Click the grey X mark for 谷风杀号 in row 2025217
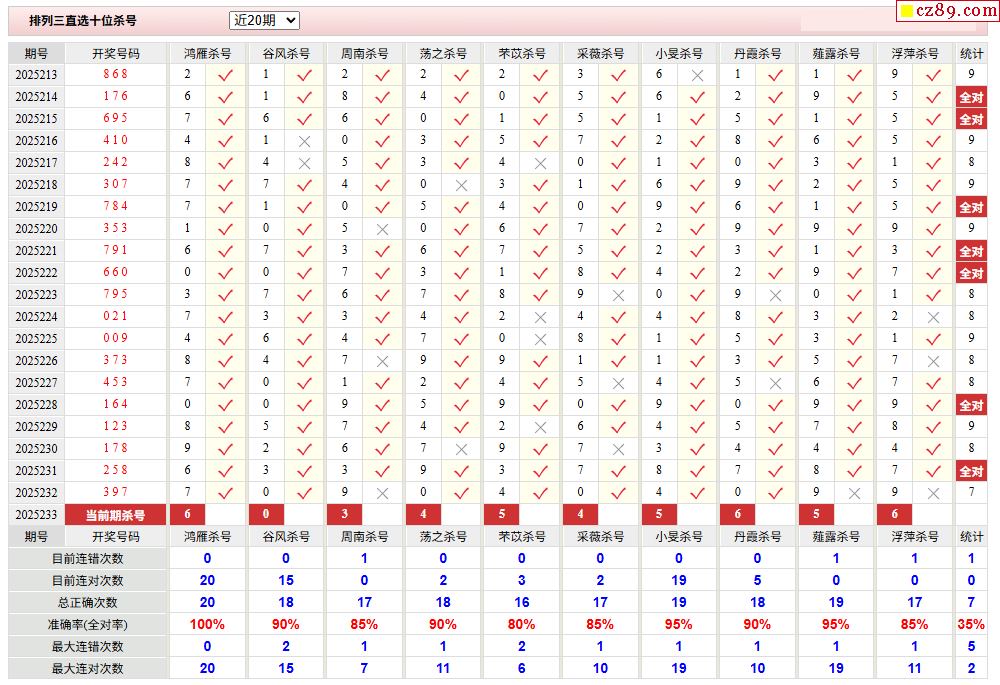The width and height of the screenshot is (1000, 685). [x=304, y=163]
